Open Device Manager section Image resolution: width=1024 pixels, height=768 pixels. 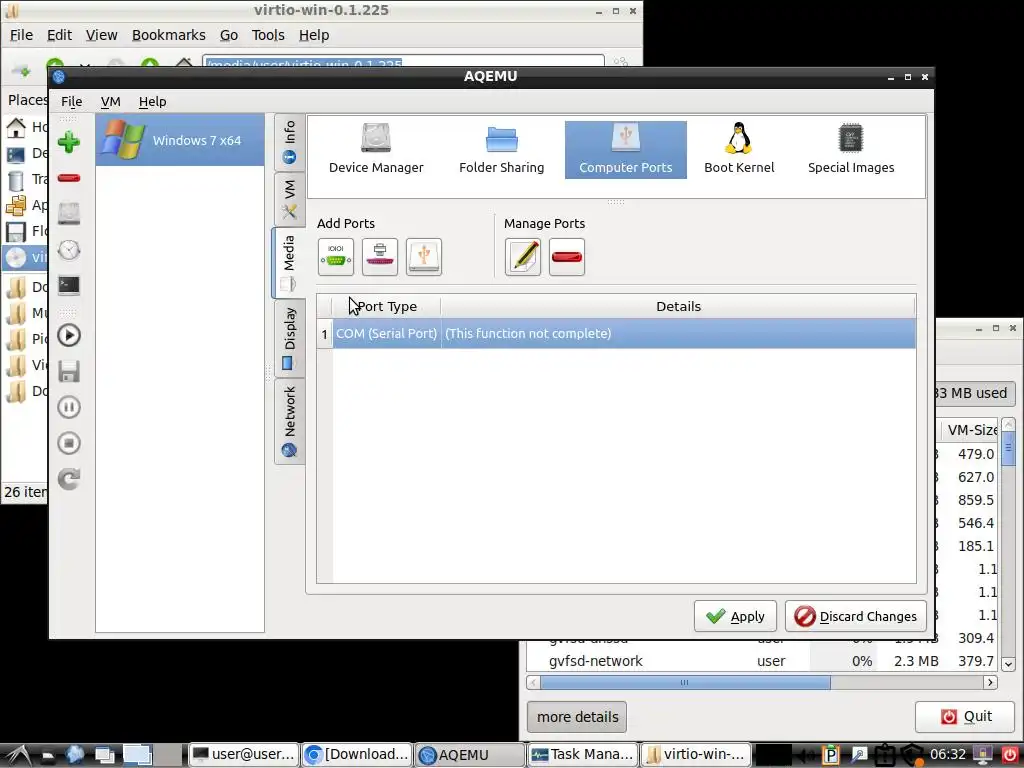[x=376, y=150]
